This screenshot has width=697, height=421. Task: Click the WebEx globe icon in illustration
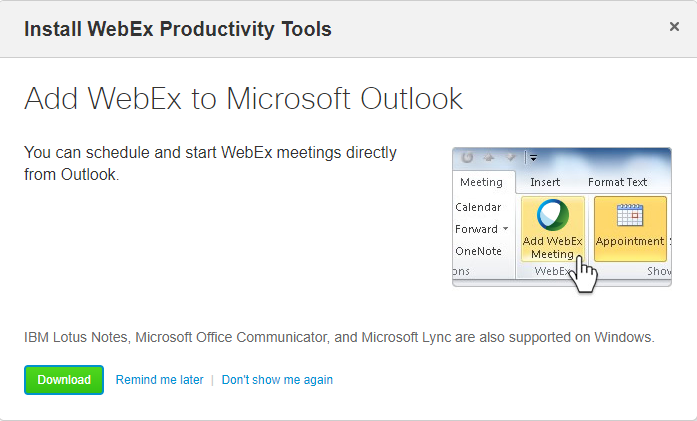tap(553, 215)
